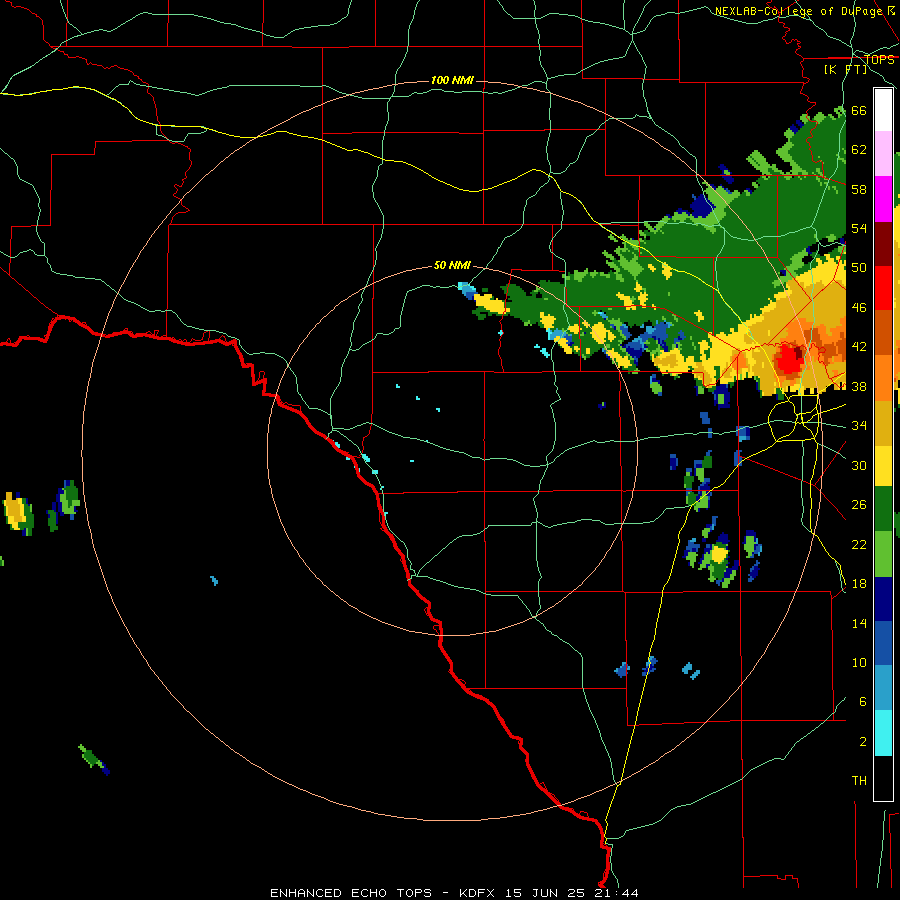The image size is (900, 900).
Task: Click the 50 legend value
Action: pyautogui.click(x=859, y=267)
